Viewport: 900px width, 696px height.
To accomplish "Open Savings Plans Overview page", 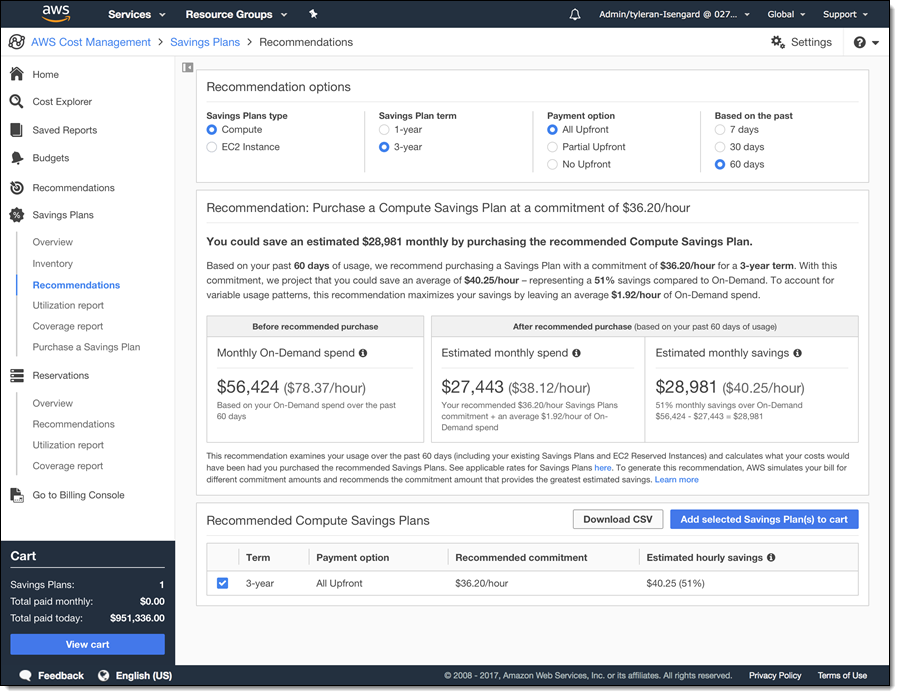I will tap(53, 242).
